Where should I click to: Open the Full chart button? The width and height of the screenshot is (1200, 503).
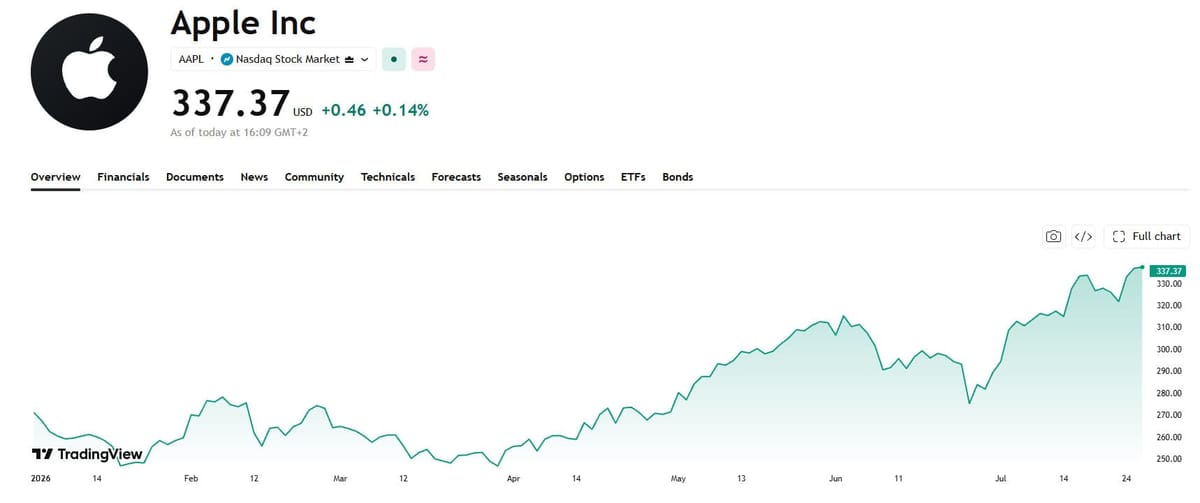pos(1146,237)
